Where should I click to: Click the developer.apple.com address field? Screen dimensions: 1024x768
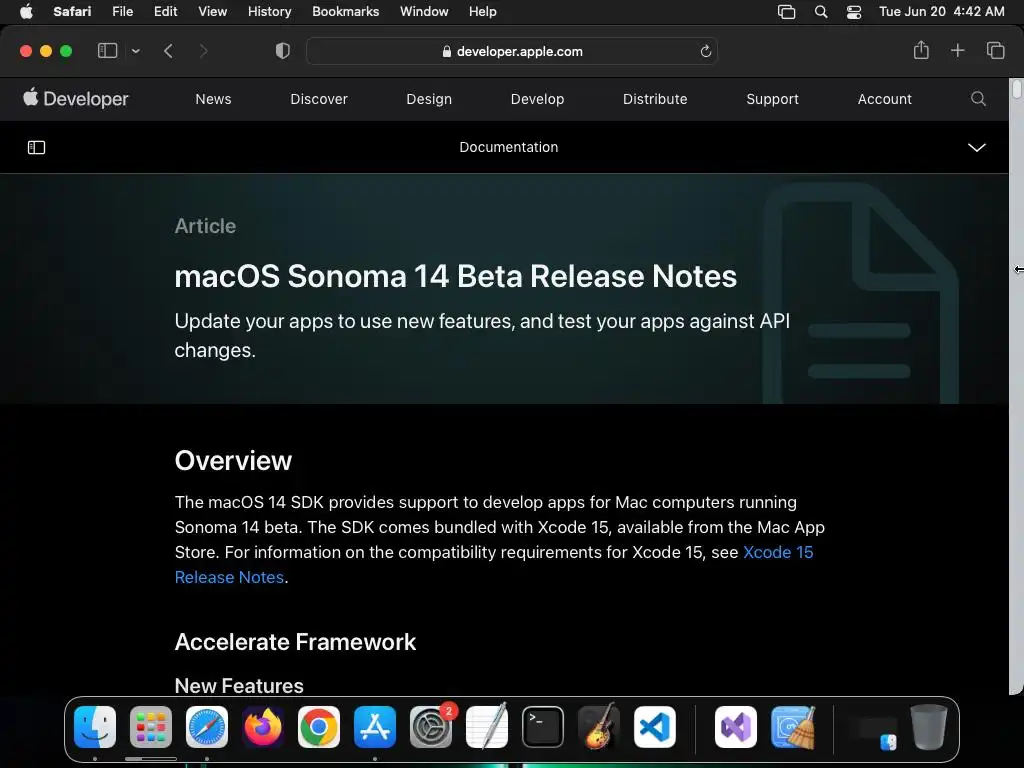512,51
